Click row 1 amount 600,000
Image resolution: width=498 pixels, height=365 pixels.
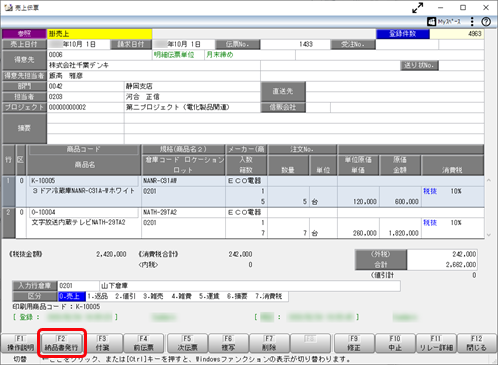click(x=407, y=202)
